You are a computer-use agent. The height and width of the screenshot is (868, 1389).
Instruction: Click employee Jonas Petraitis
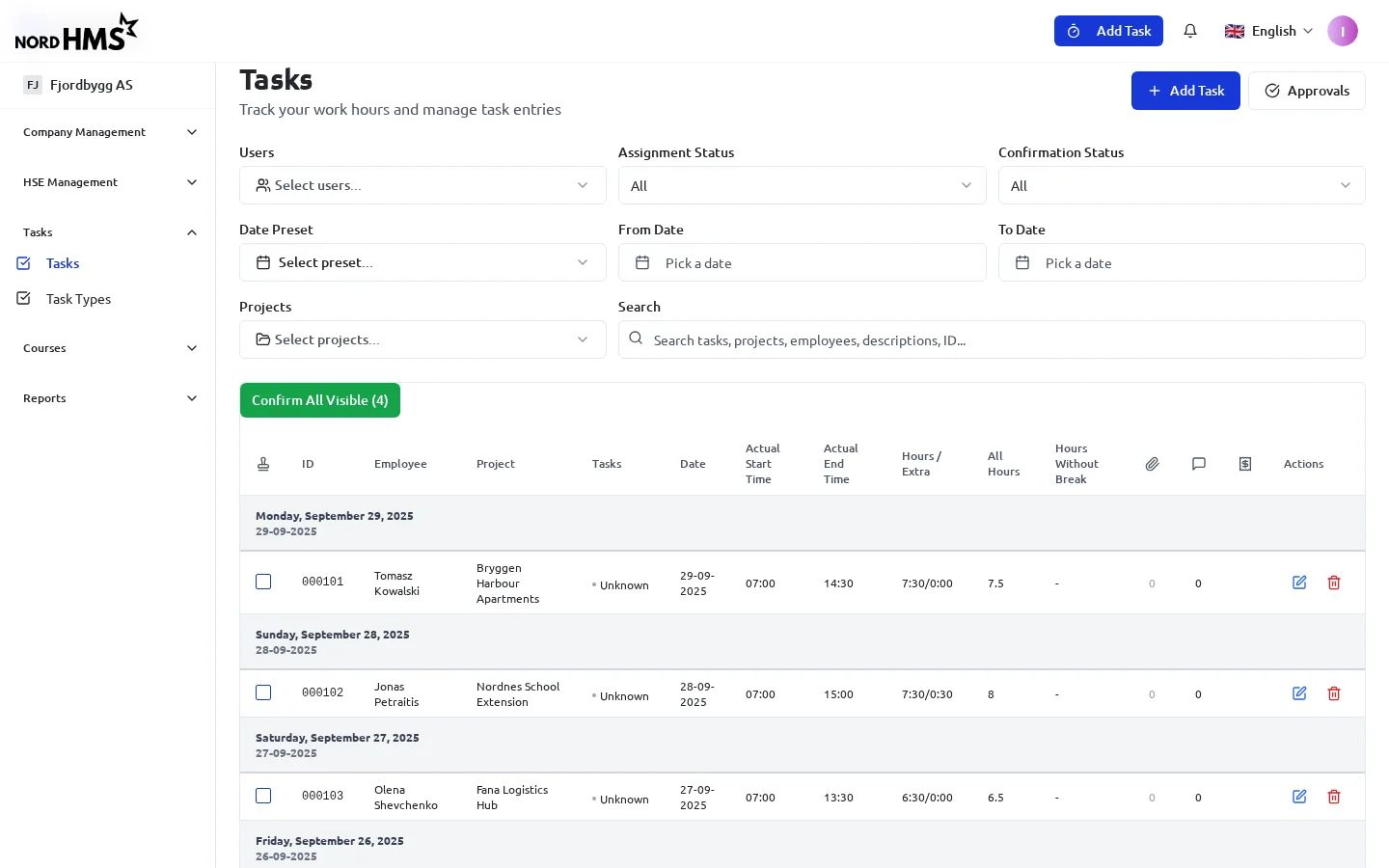point(396,694)
